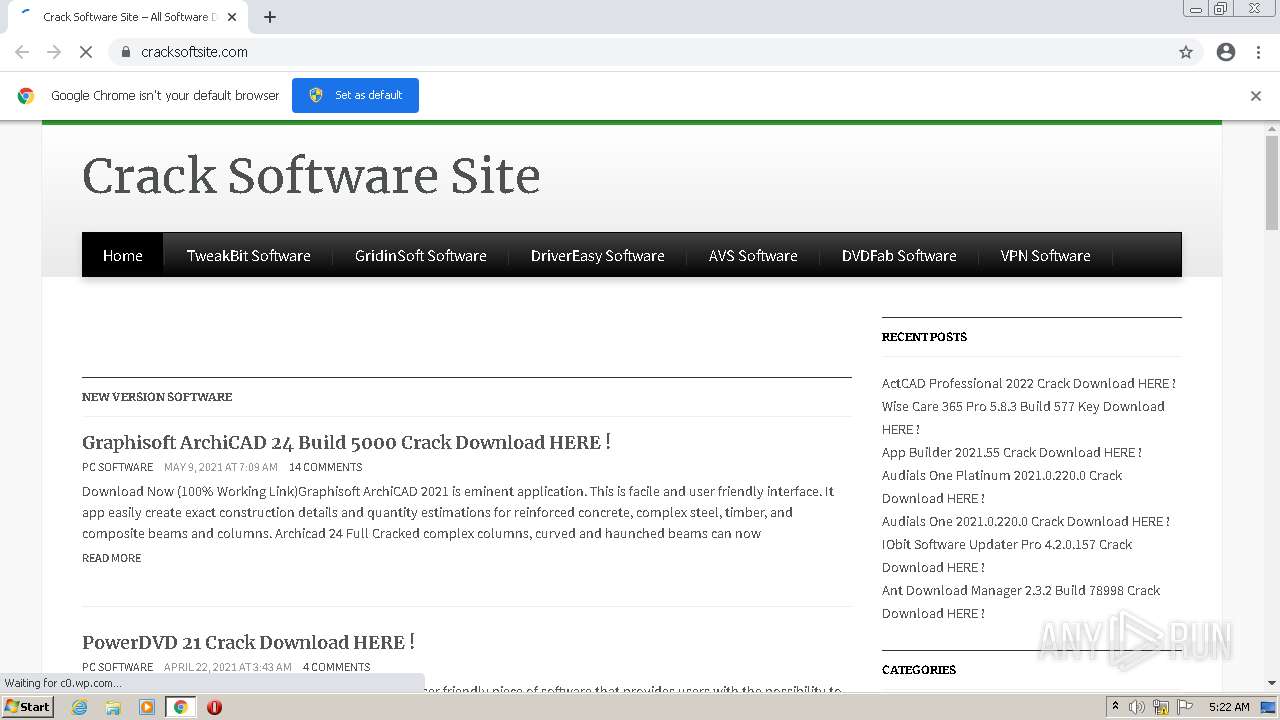The height and width of the screenshot is (720, 1280).
Task: Open IObit Software Updater Pro recent post
Action: point(1007,555)
